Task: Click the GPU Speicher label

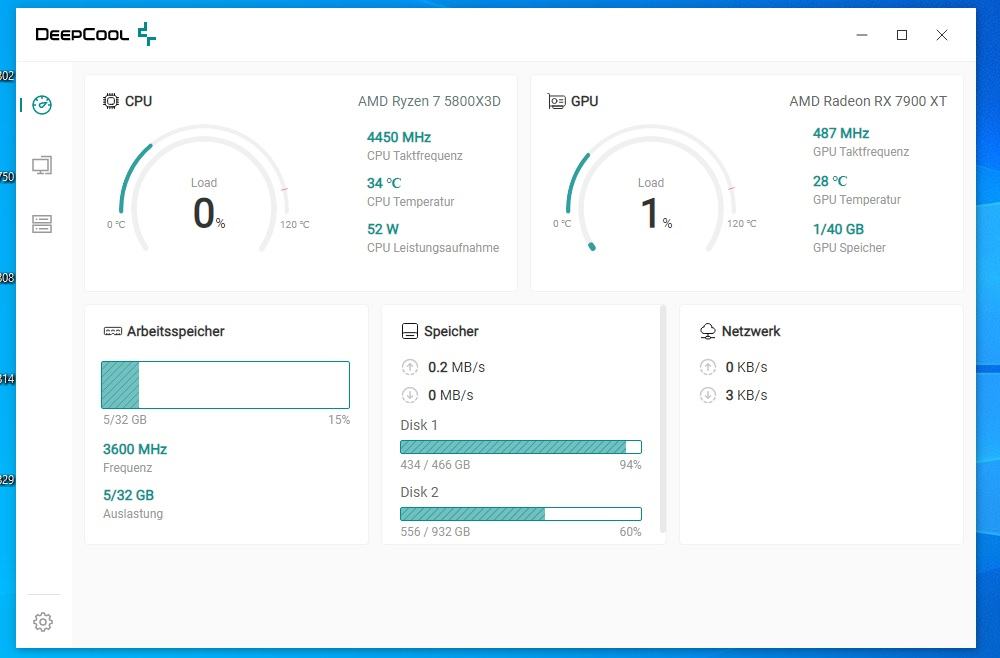Action: tap(849, 247)
